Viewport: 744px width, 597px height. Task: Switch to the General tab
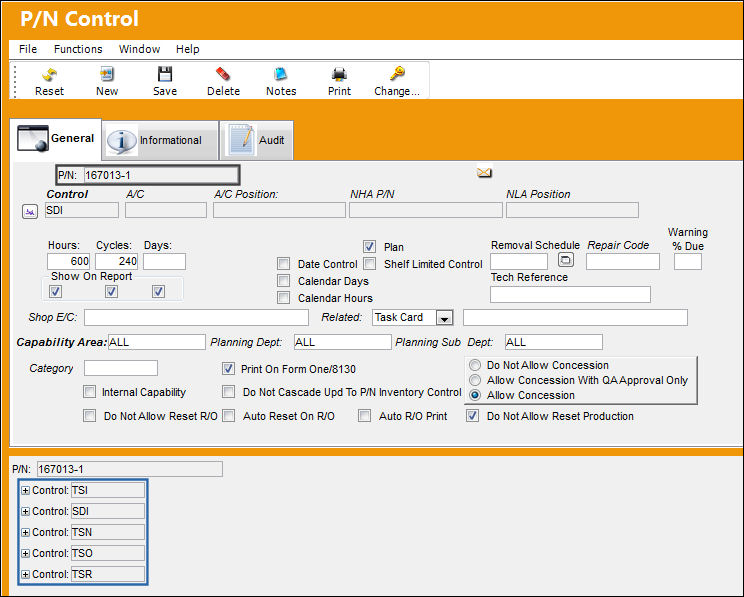pos(56,139)
